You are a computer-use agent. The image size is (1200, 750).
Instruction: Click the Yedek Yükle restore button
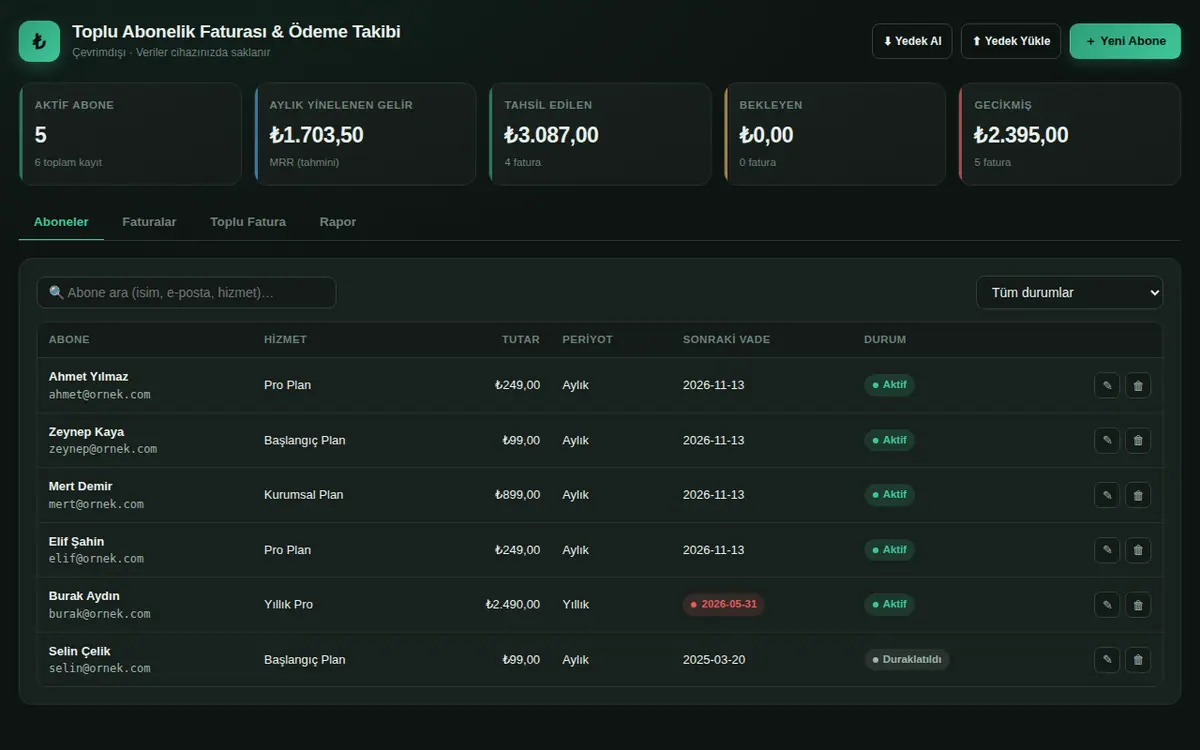tap(1011, 41)
